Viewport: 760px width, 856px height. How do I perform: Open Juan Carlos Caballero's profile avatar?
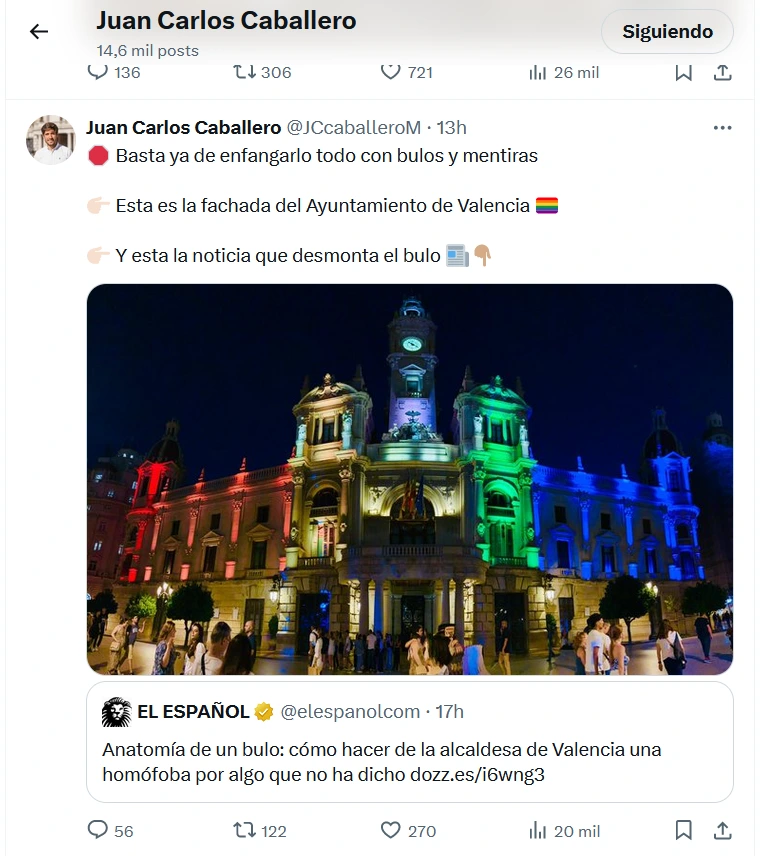pyautogui.click(x=51, y=140)
